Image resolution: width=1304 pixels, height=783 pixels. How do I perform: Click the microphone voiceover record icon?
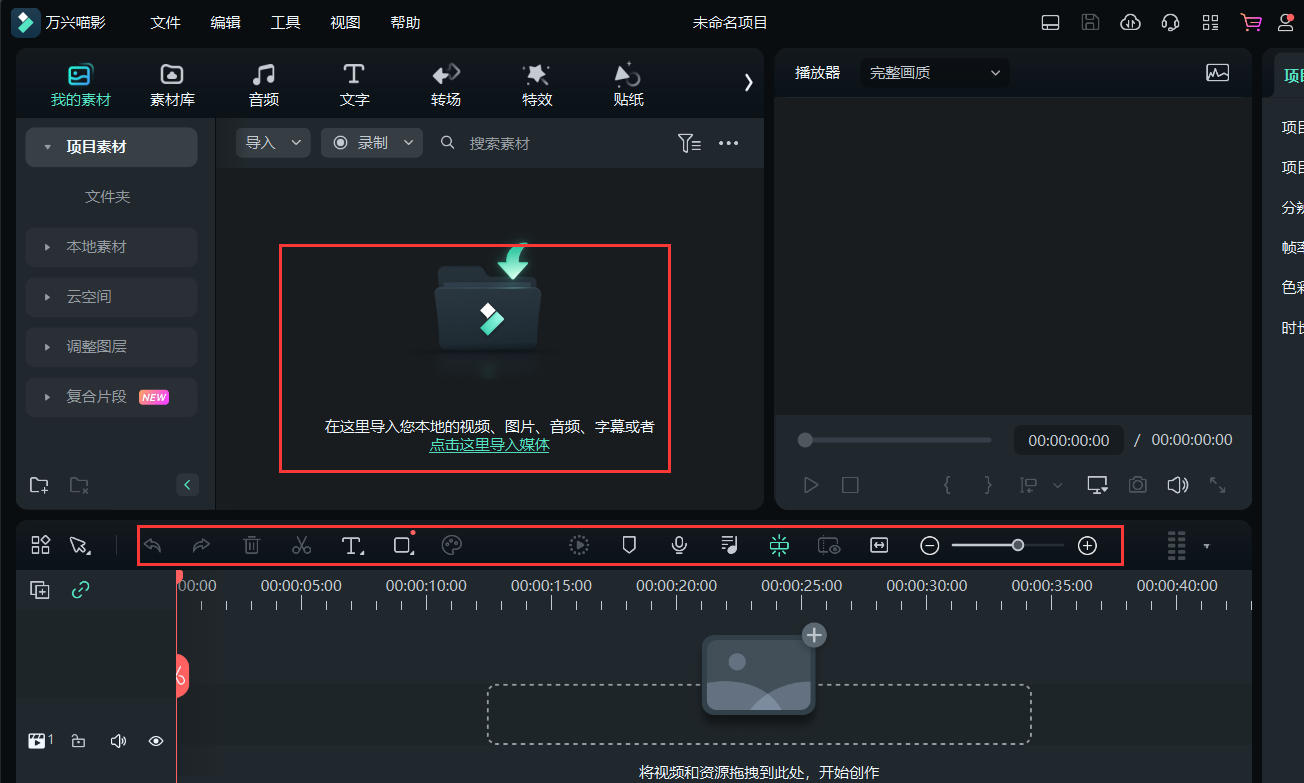679,545
